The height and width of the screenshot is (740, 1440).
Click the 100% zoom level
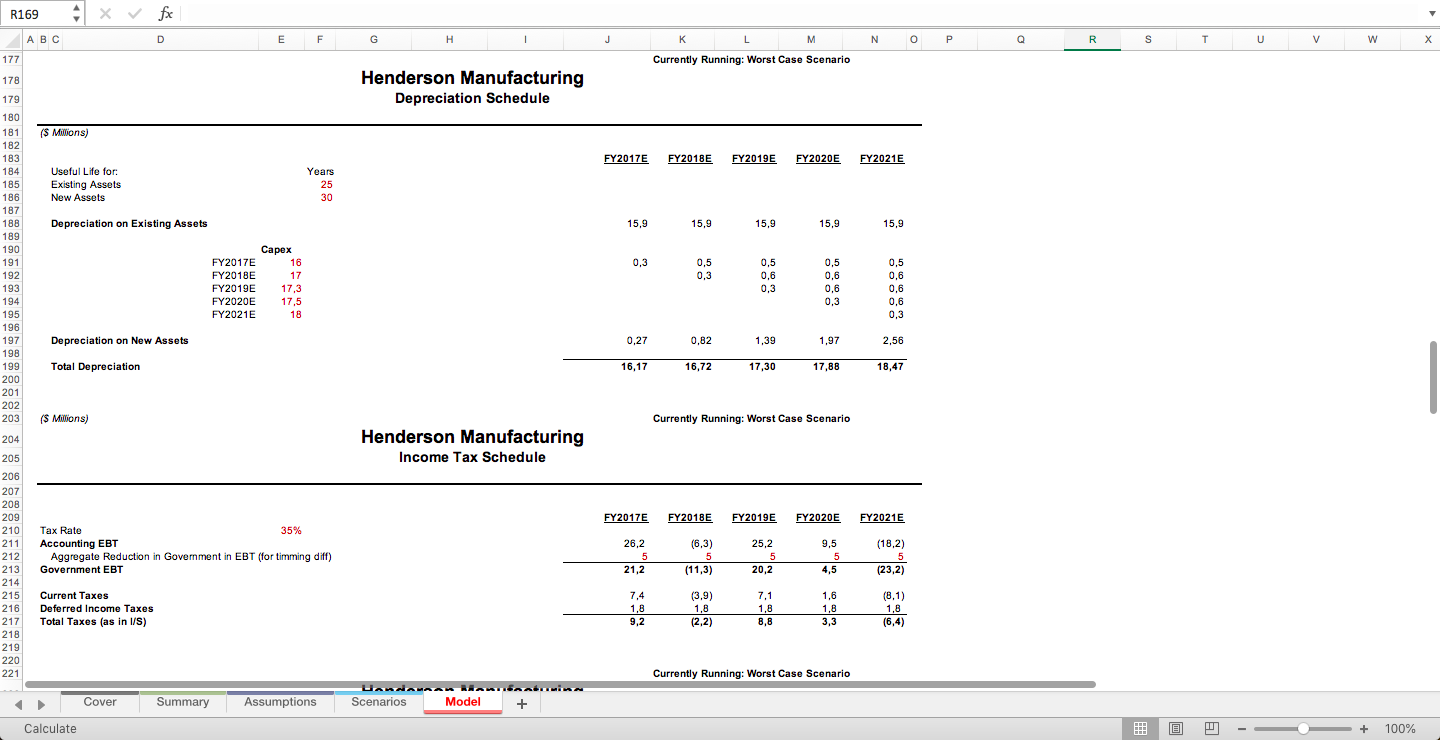pos(1400,729)
